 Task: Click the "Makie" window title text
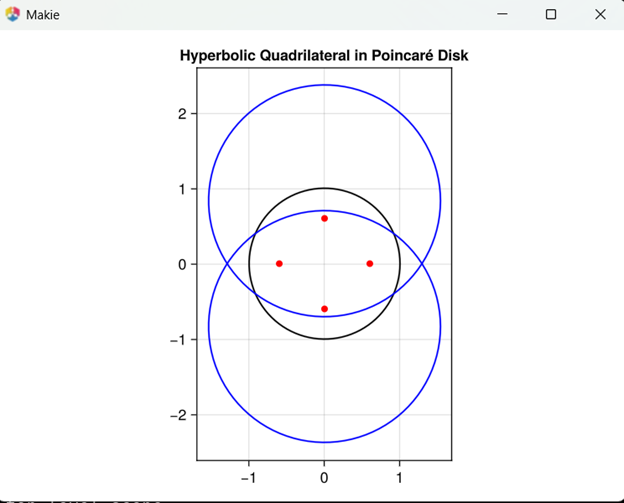click(x=42, y=15)
